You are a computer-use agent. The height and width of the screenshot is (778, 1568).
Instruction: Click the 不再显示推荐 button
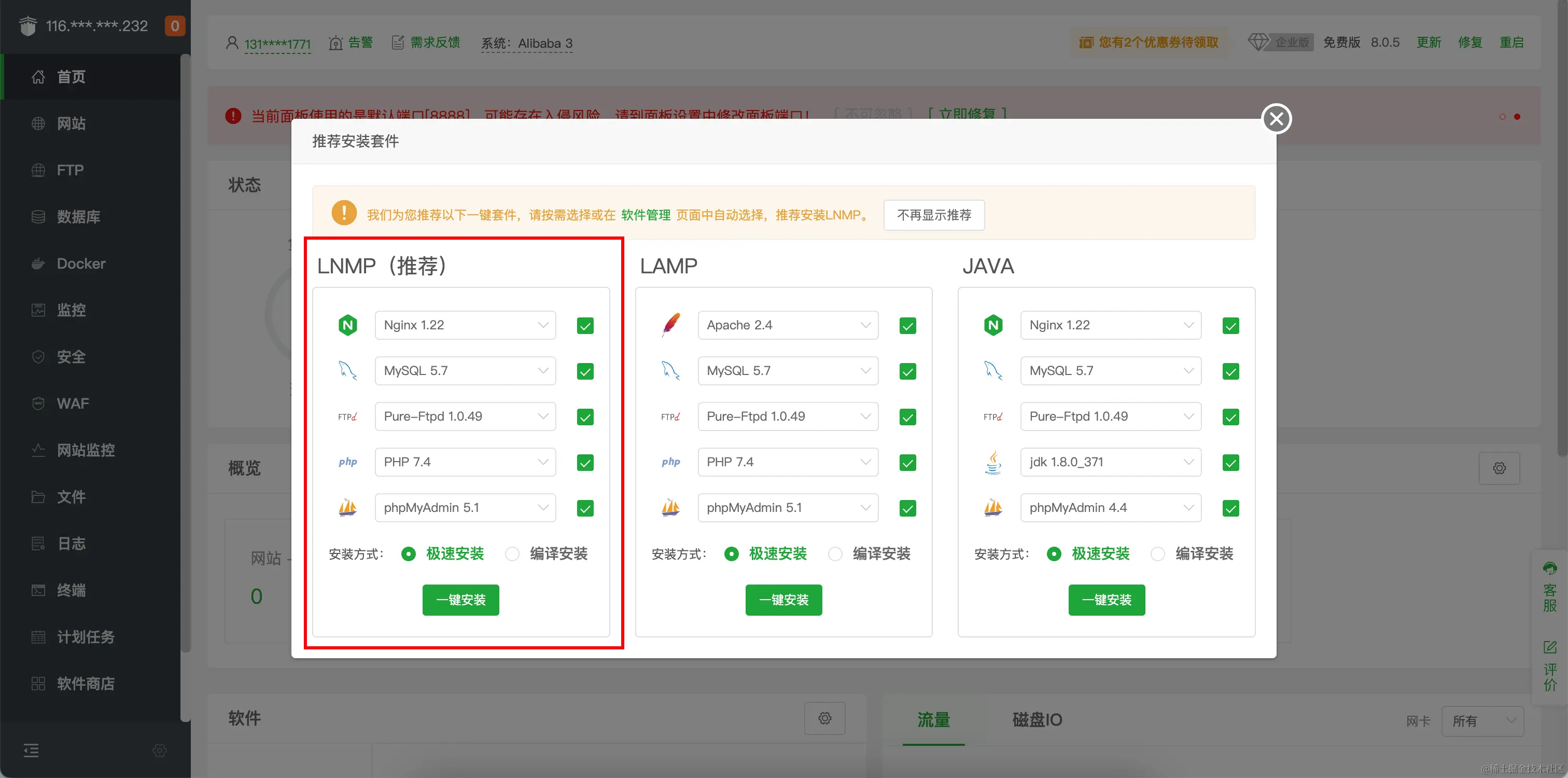[934, 215]
